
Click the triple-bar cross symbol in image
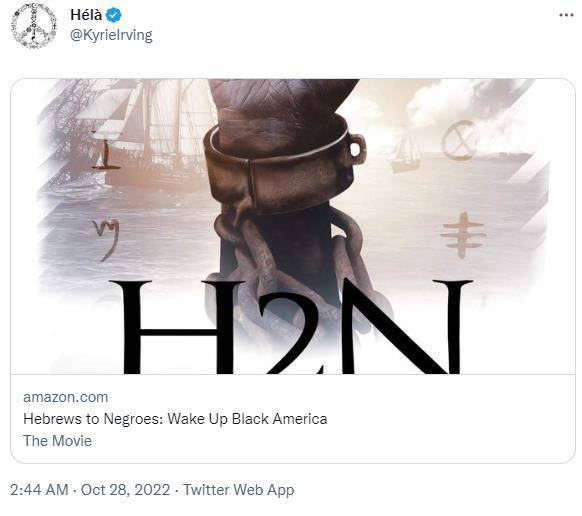[x=463, y=235]
